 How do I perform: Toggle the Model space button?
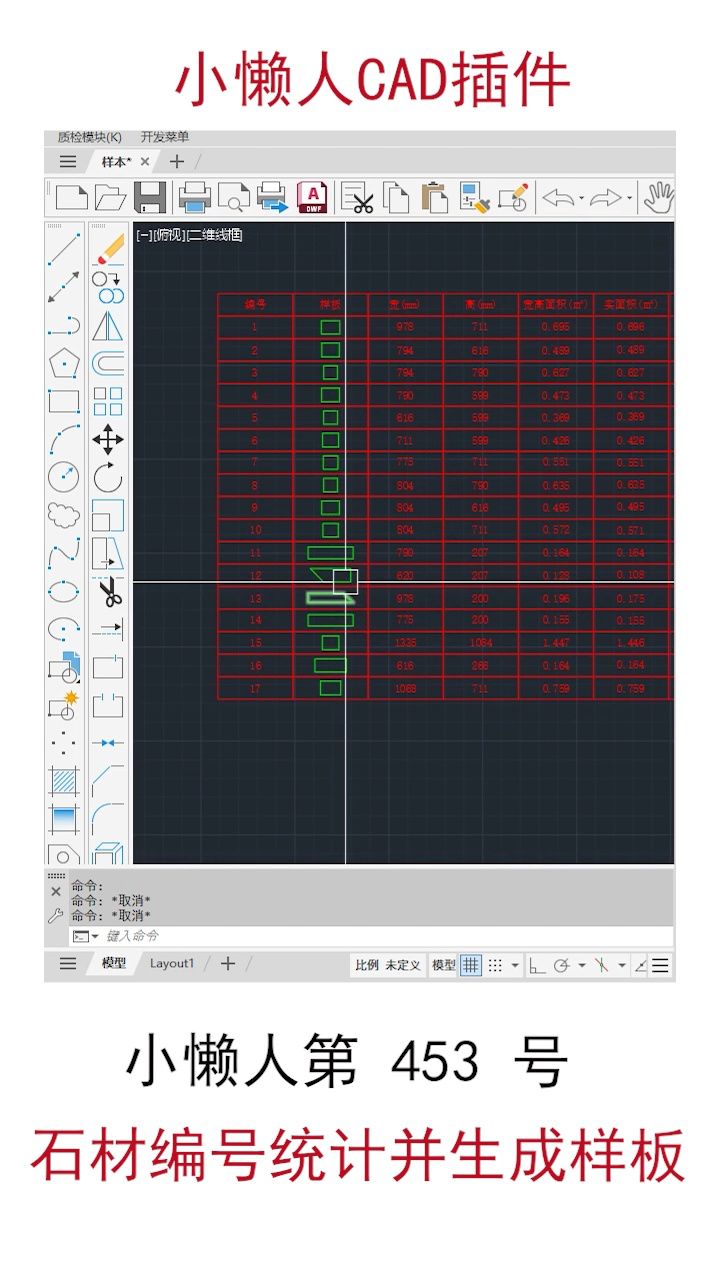click(443, 965)
